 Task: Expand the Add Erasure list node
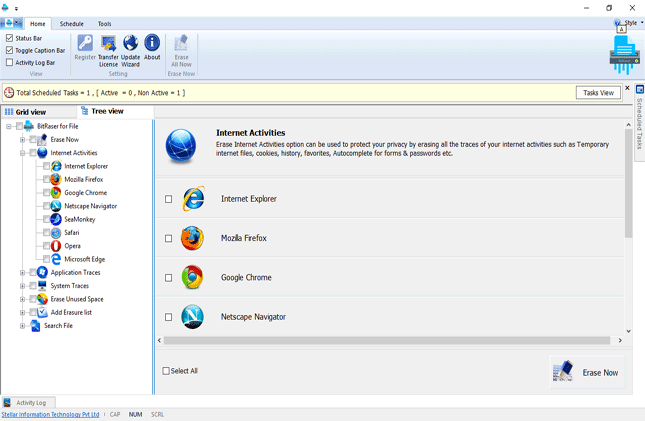22,312
